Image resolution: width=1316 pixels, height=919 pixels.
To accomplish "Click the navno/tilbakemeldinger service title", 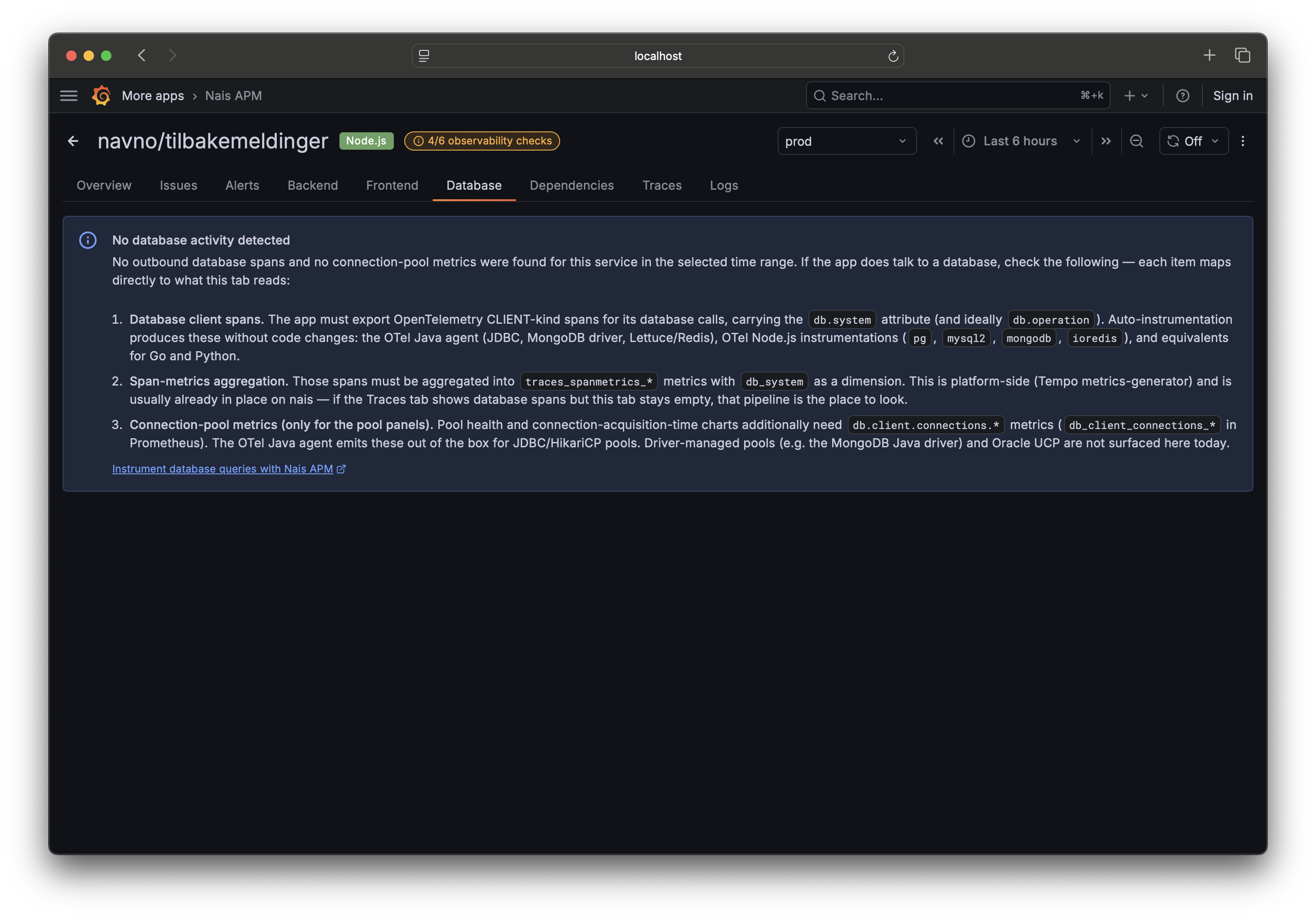I will (213, 141).
